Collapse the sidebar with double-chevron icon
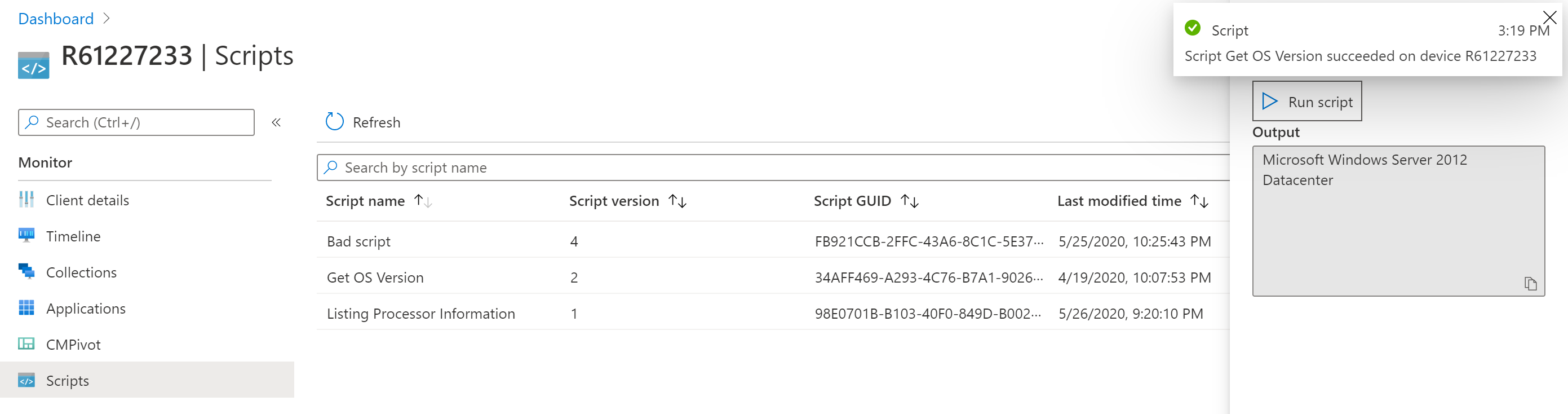The width and height of the screenshot is (1568, 414). coord(276,122)
